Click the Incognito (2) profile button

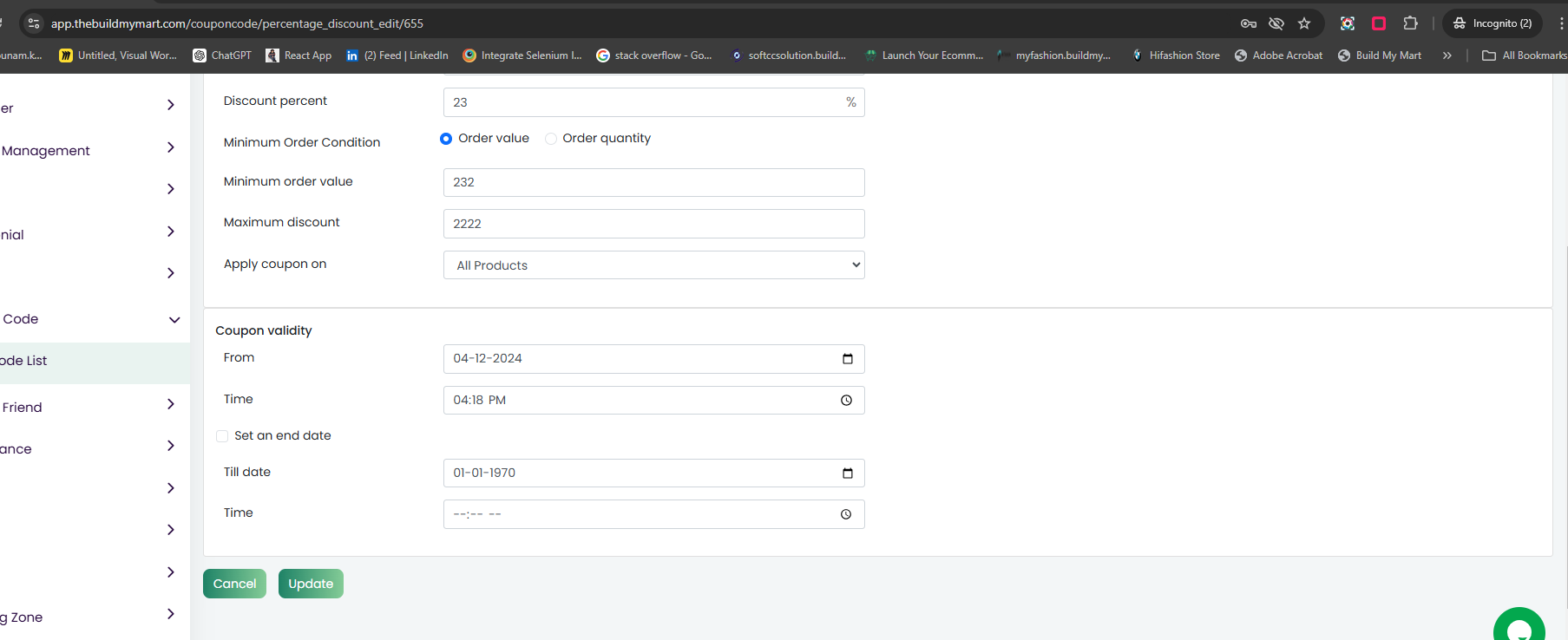pyautogui.click(x=1492, y=23)
